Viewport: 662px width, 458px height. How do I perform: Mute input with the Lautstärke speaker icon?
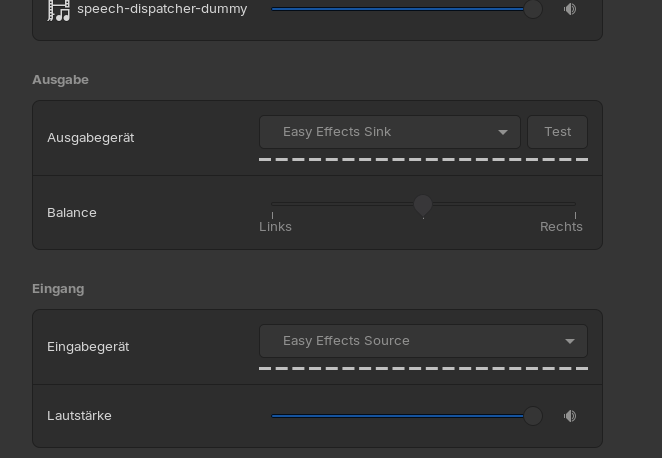tap(570, 416)
